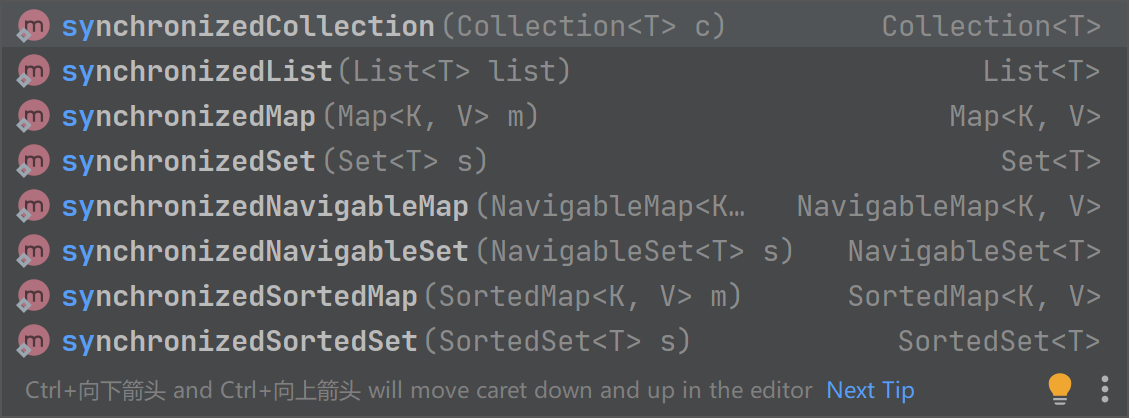Select the synchronizedSortedMap completion item
Screen dimensions: 1129x418
point(240,296)
